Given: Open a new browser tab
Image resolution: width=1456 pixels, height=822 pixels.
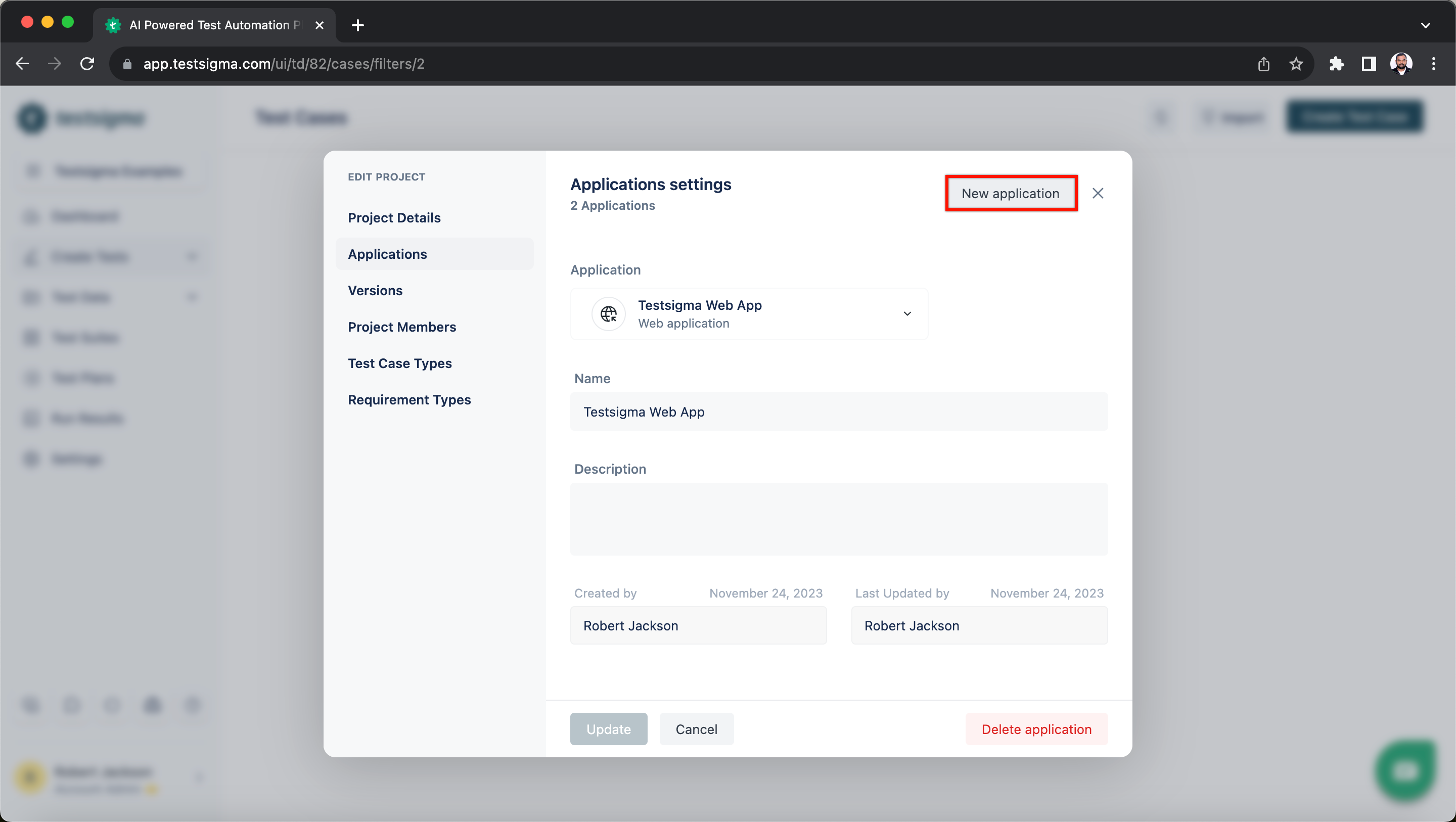Looking at the screenshot, I should tap(358, 25).
